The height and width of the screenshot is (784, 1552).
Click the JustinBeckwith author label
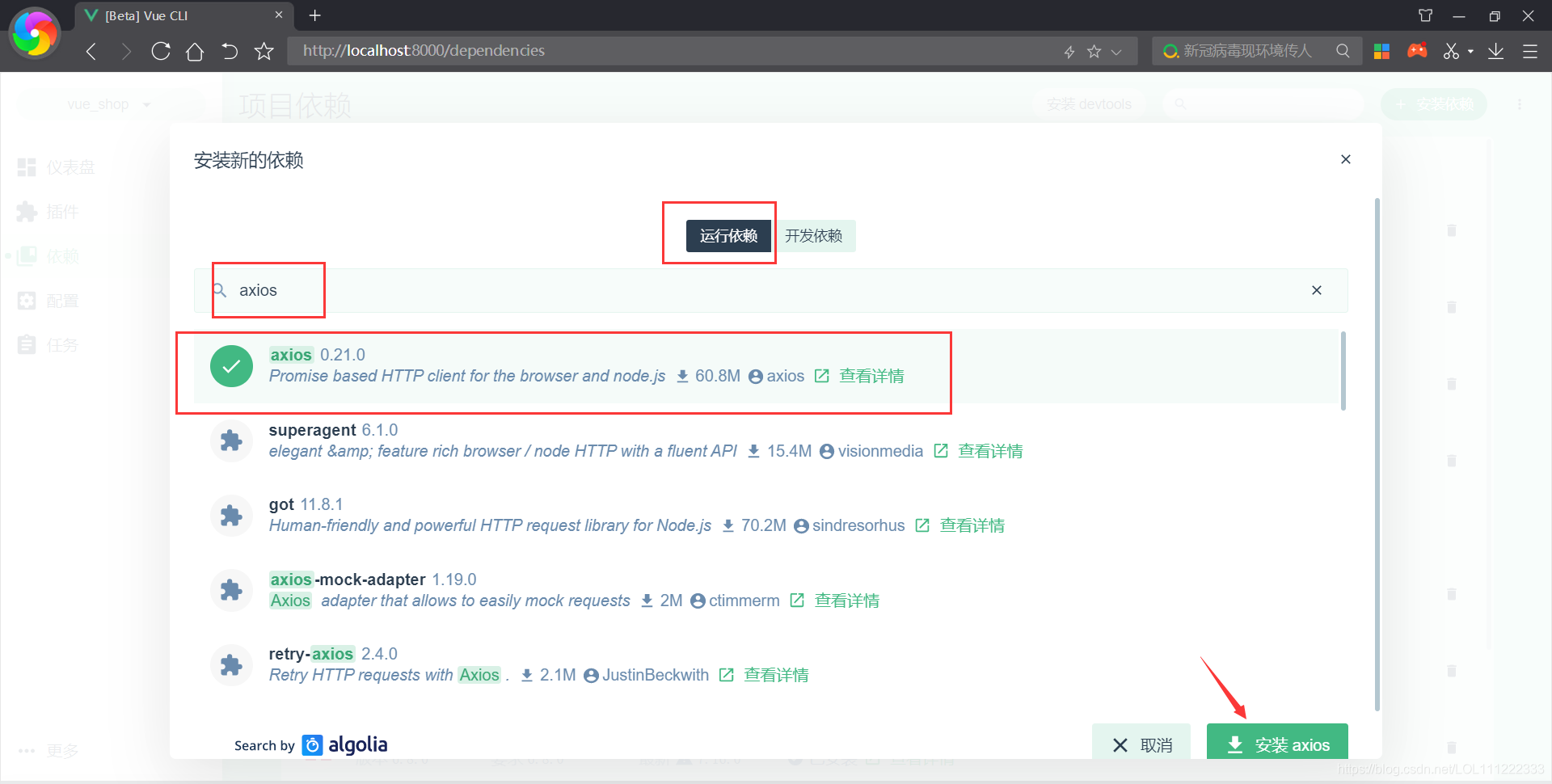click(x=655, y=675)
